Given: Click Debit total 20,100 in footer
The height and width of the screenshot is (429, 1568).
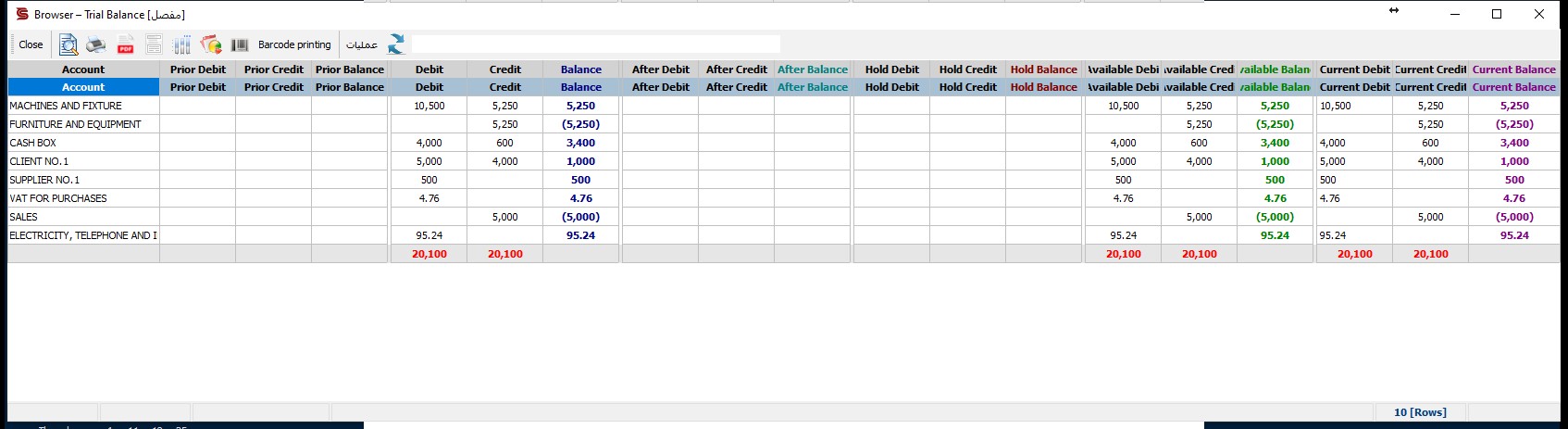Looking at the screenshot, I should [x=429, y=254].
